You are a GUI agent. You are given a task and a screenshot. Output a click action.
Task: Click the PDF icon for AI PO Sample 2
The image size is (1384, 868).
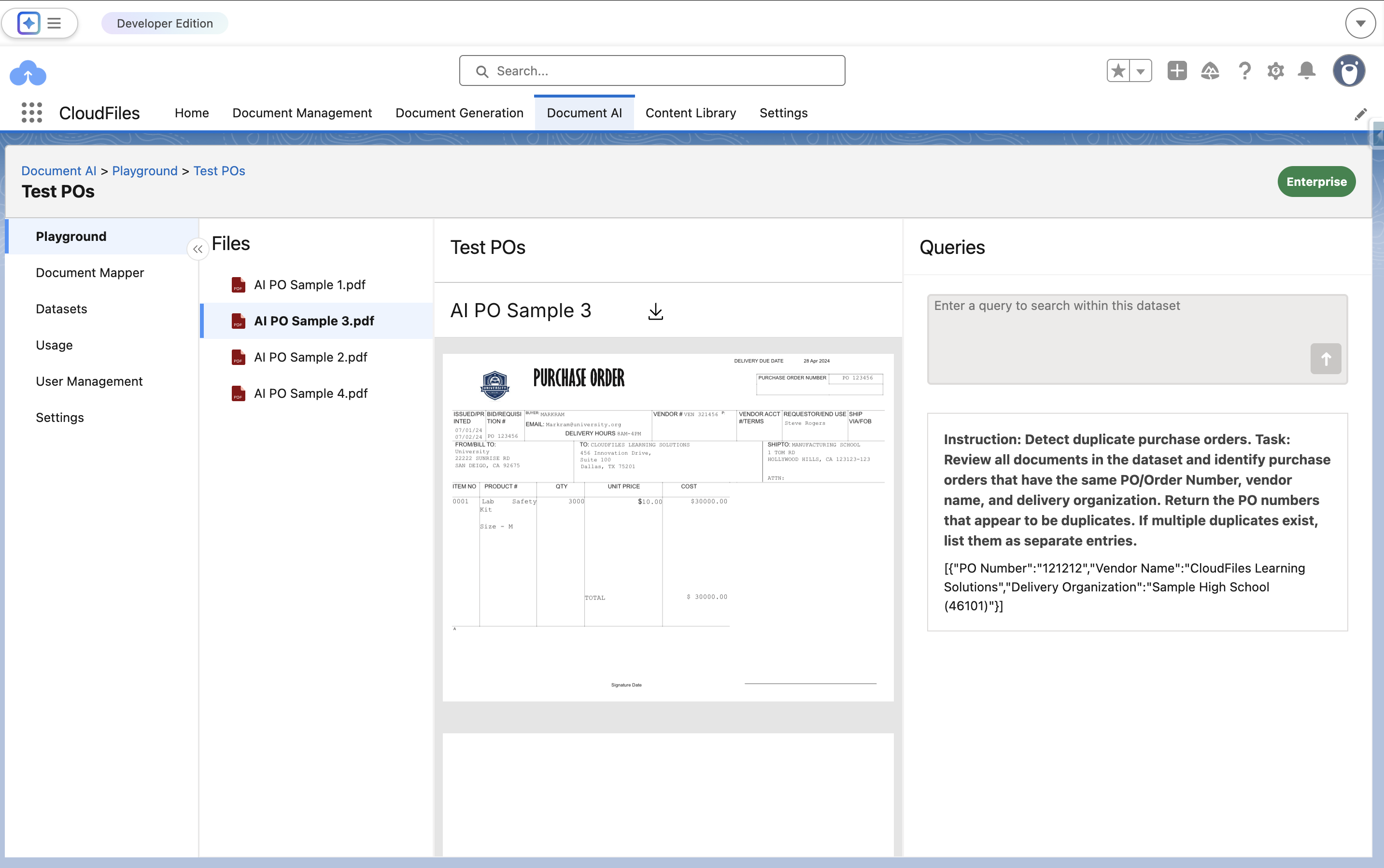[238, 357]
